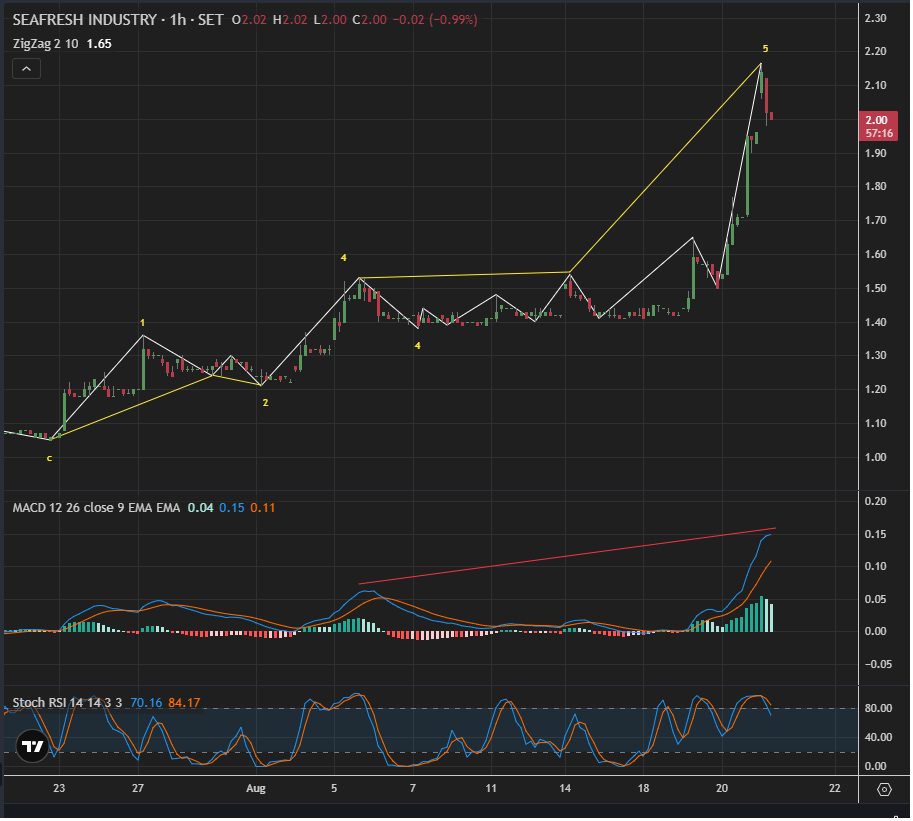This screenshot has width=913, height=821.
Task: Click the 1.50 level on price axis
Action: [877, 289]
